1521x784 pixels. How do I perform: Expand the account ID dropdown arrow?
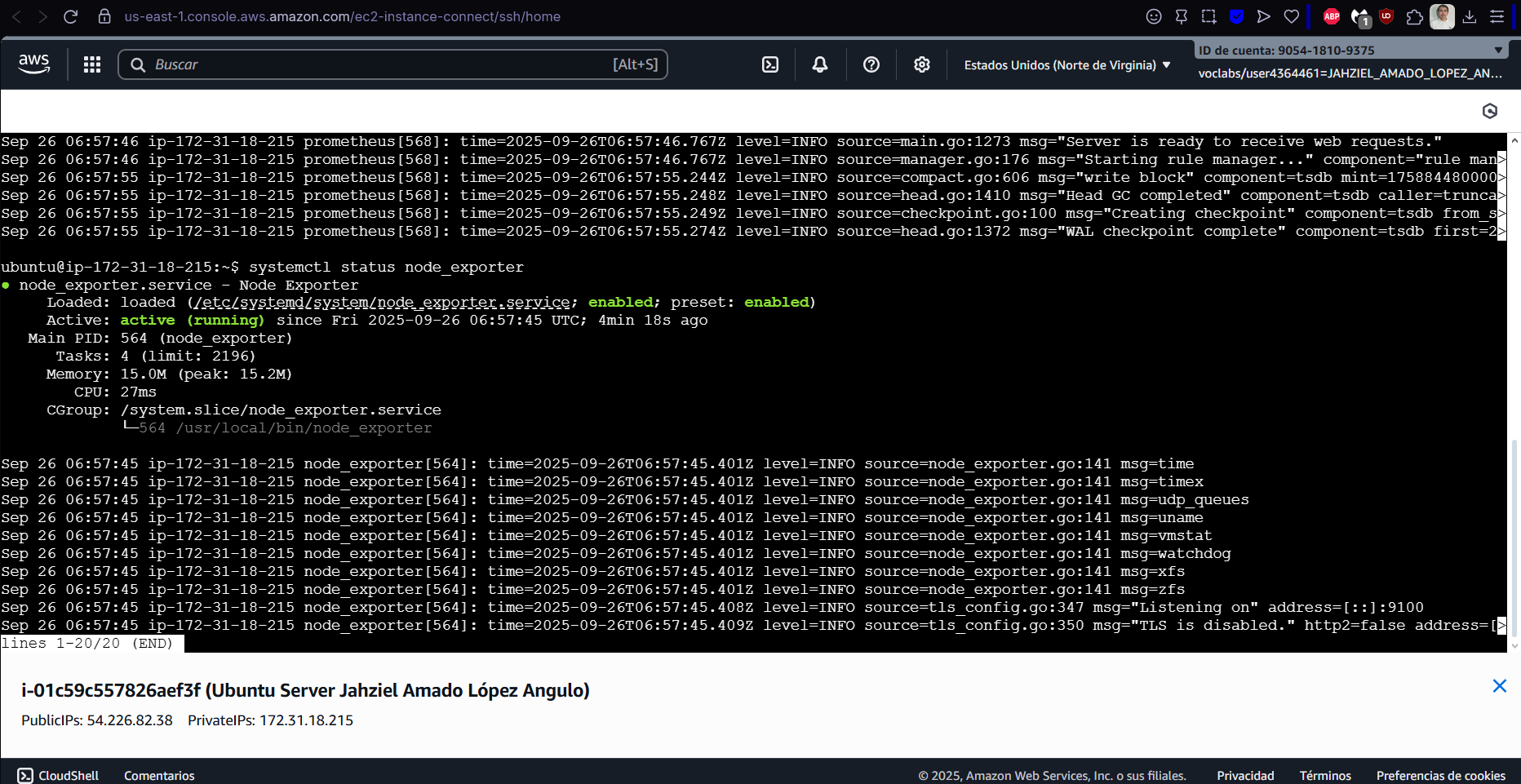click(x=1498, y=51)
